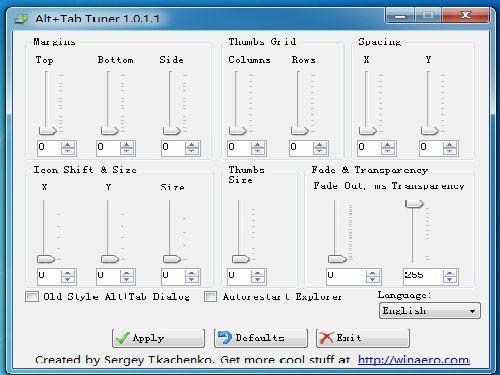Click the Margins Top value field
The height and width of the screenshot is (375, 500).
click(49, 148)
